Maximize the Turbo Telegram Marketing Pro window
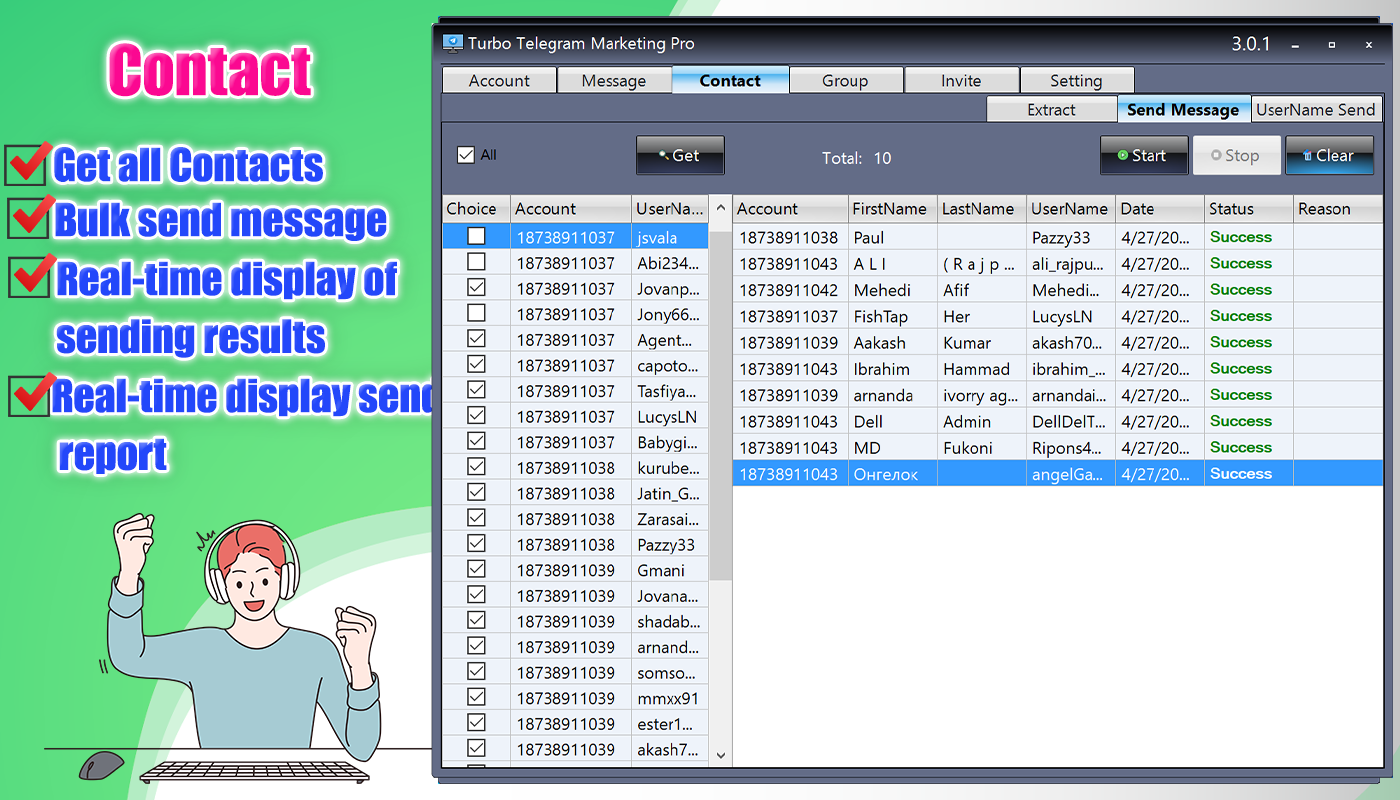1400x800 pixels. coord(1332,45)
